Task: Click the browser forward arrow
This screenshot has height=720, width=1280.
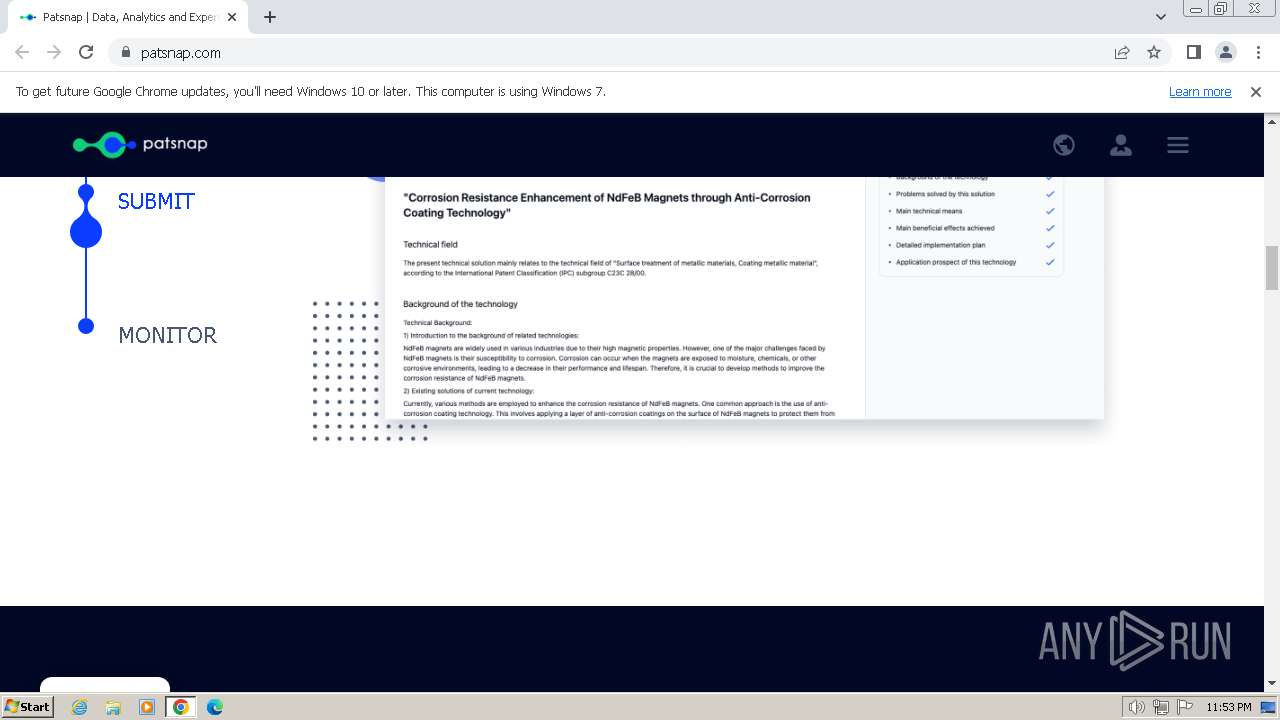Action: click(x=54, y=52)
